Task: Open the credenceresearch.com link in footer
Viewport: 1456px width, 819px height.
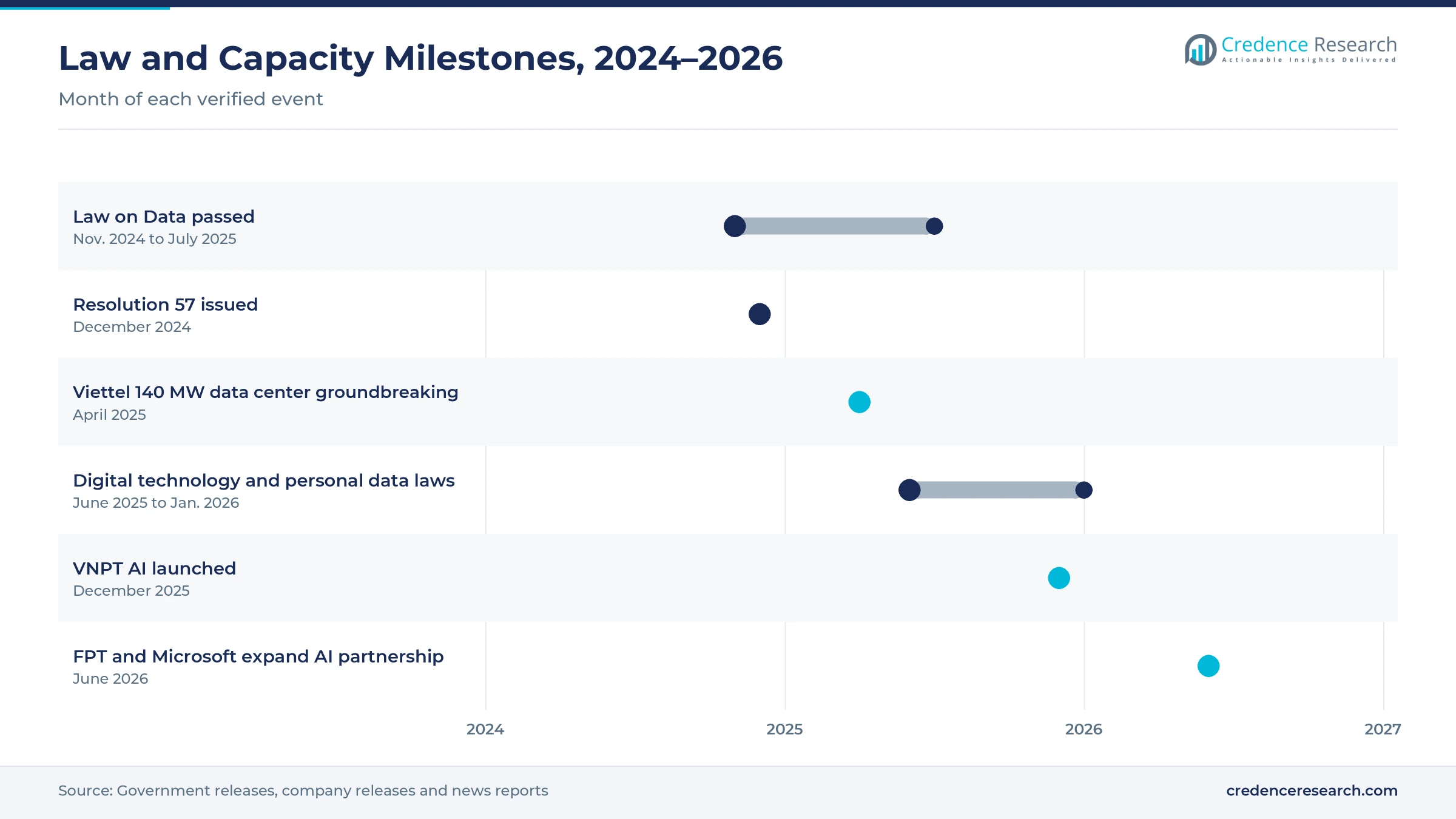Action: (x=1312, y=790)
